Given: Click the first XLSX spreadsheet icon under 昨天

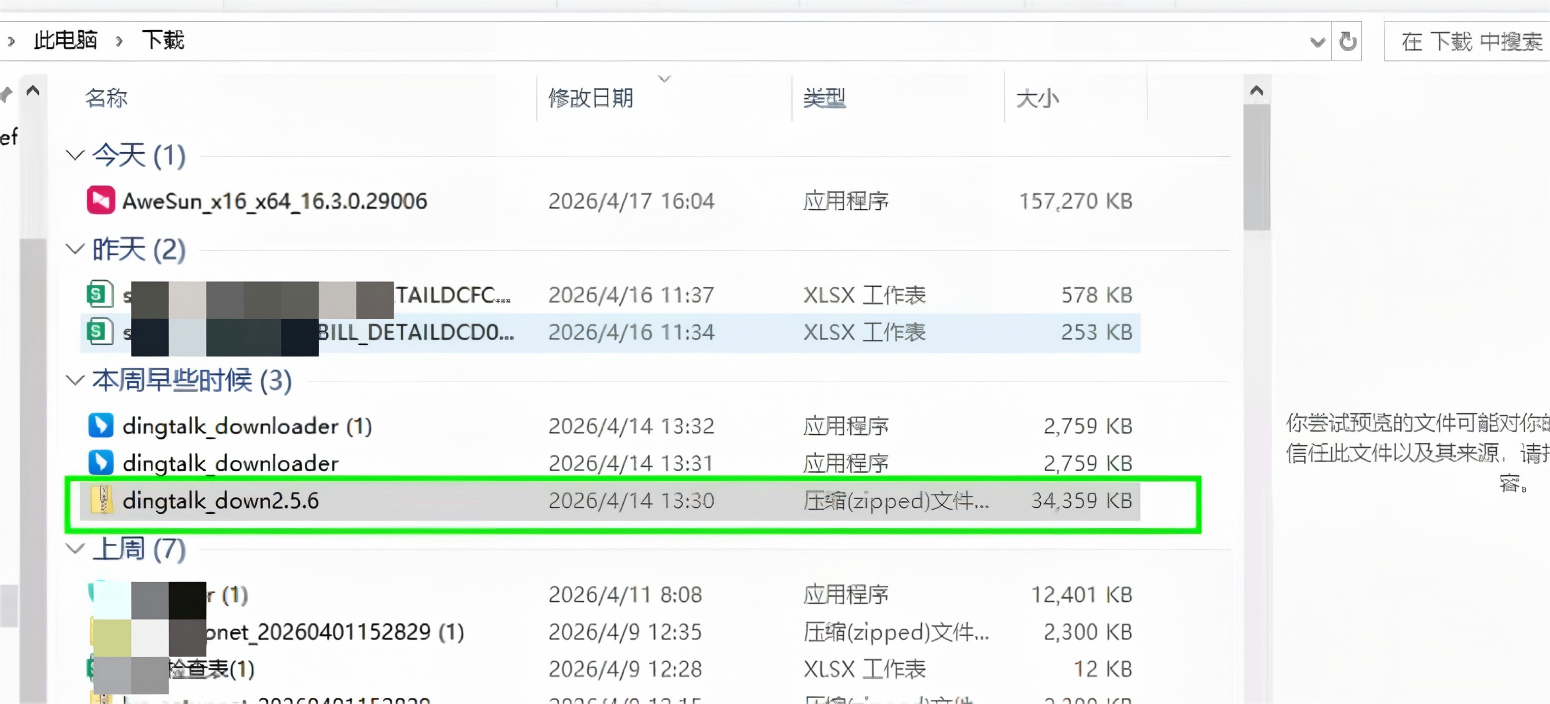Looking at the screenshot, I should click(98, 295).
